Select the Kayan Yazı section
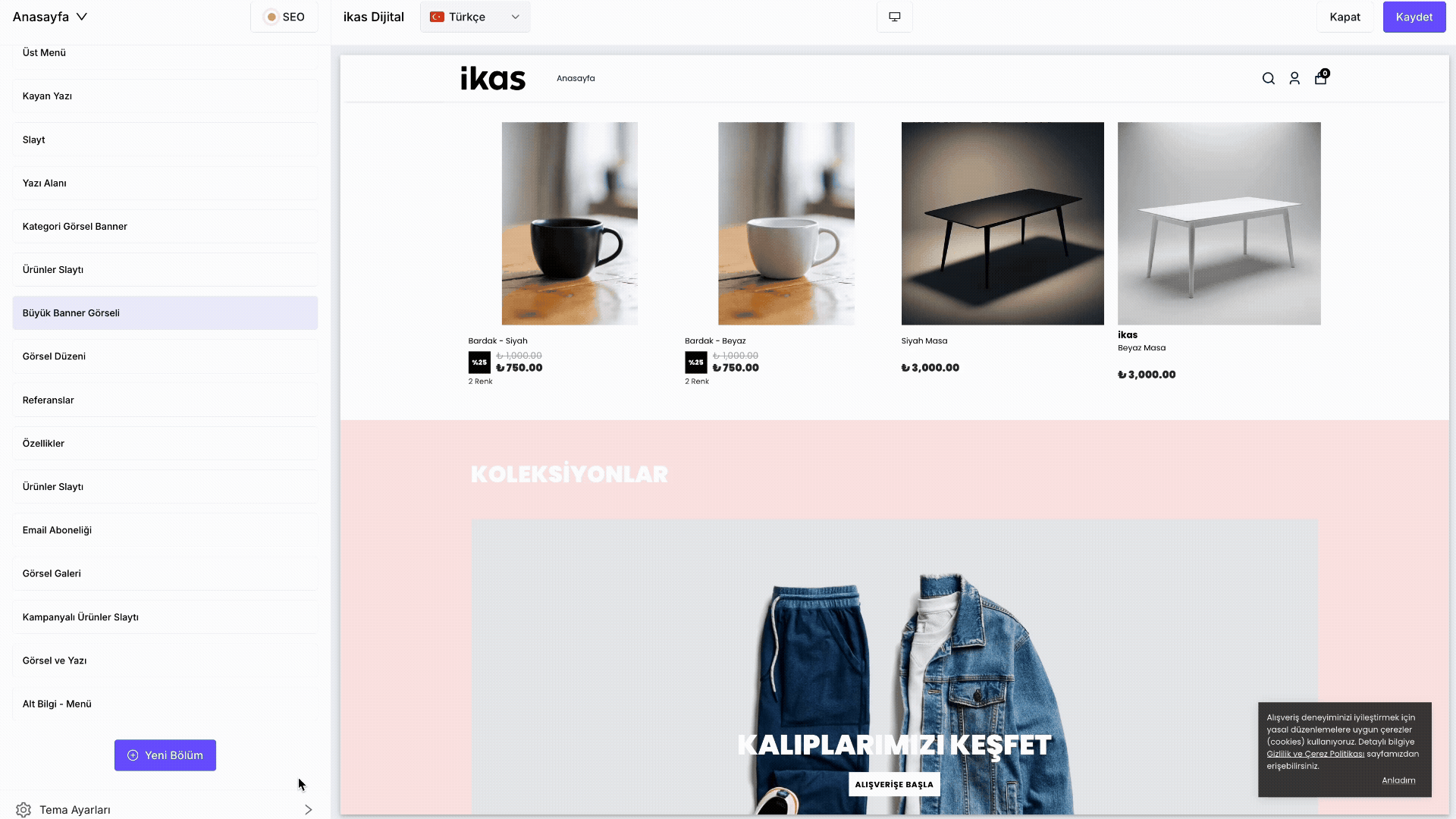The width and height of the screenshot is (1456, 819). click(165, 96)
